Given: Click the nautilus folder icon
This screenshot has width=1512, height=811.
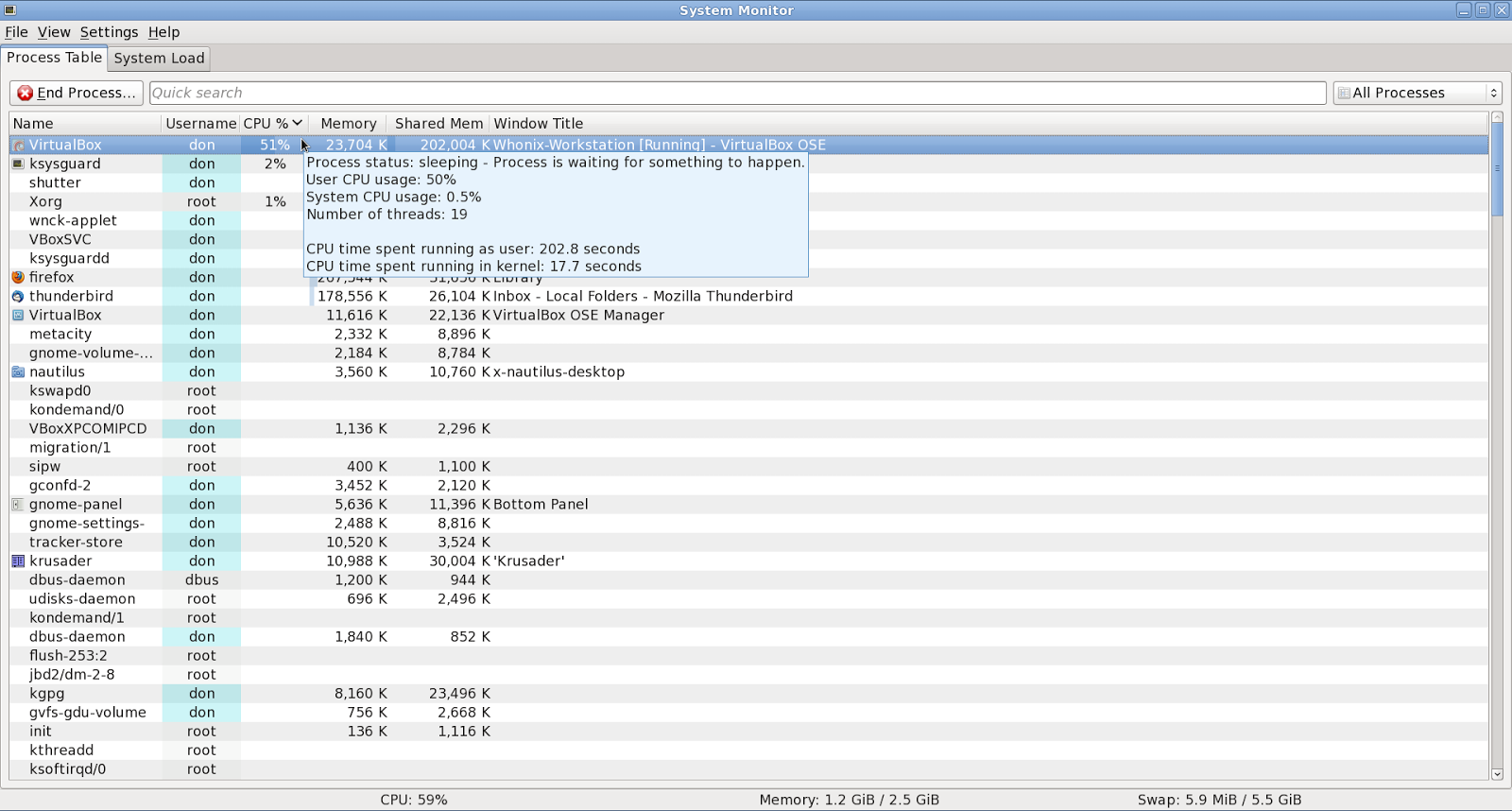Looking at the screenshot, I should 18,371.
